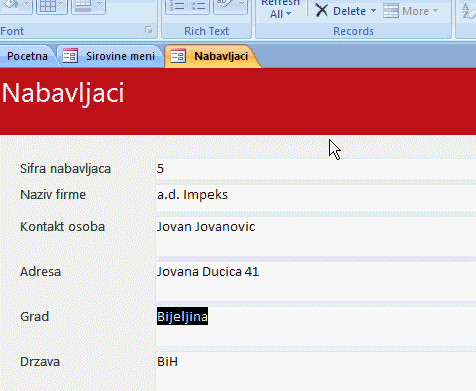Apply alternate fill/back color
The height and width of the screenshot is (391, 476).
(83, 6)
